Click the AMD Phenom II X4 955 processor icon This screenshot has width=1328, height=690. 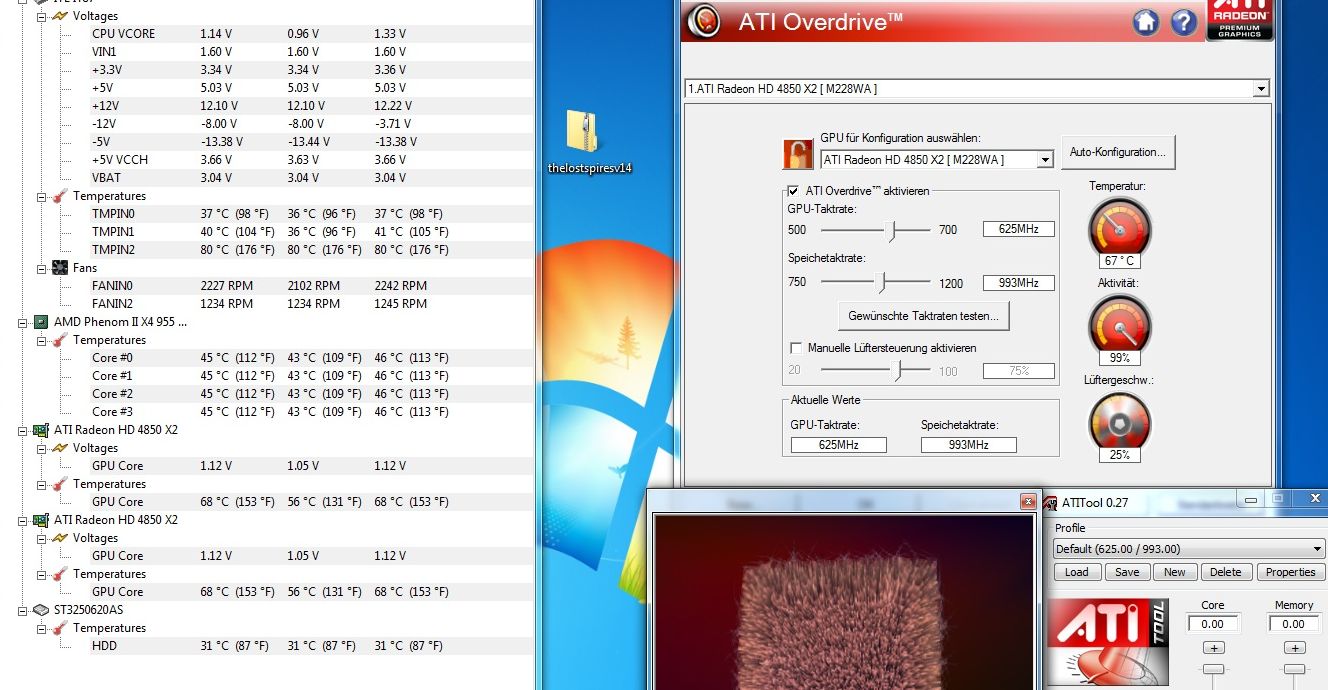coord(41,322)
